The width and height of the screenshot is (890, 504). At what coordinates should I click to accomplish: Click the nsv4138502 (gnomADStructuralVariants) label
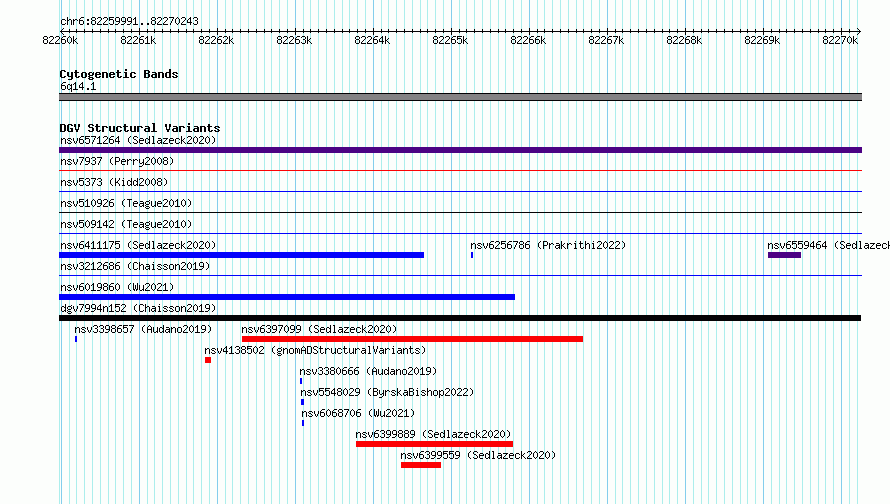[315, 350]
